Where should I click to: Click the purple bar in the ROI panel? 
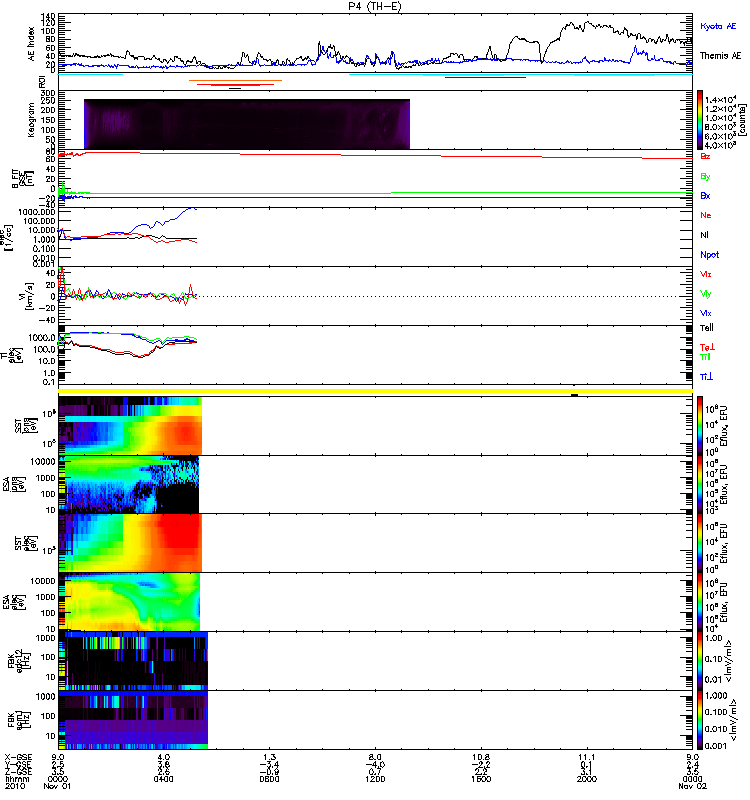(x=485, y=78)
